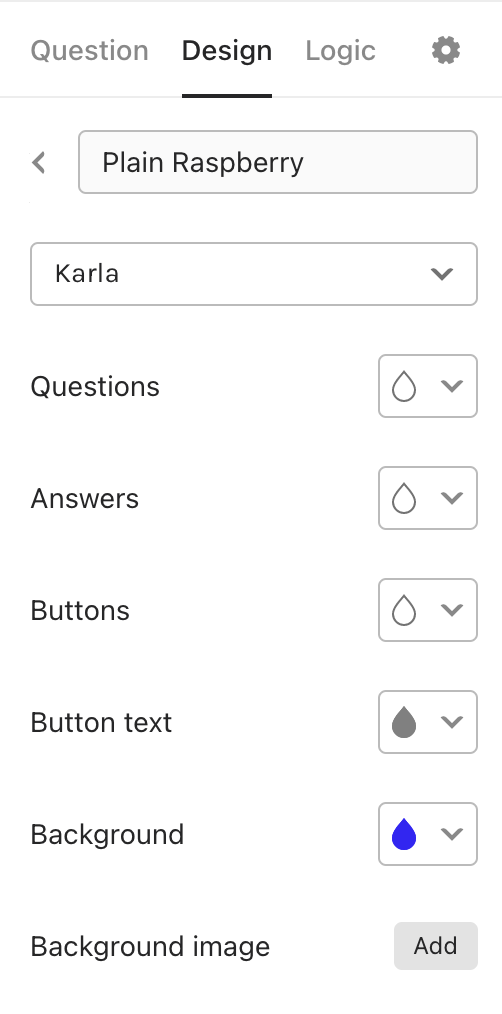Click the Answers color droplet icon

(x=404, y=499)
